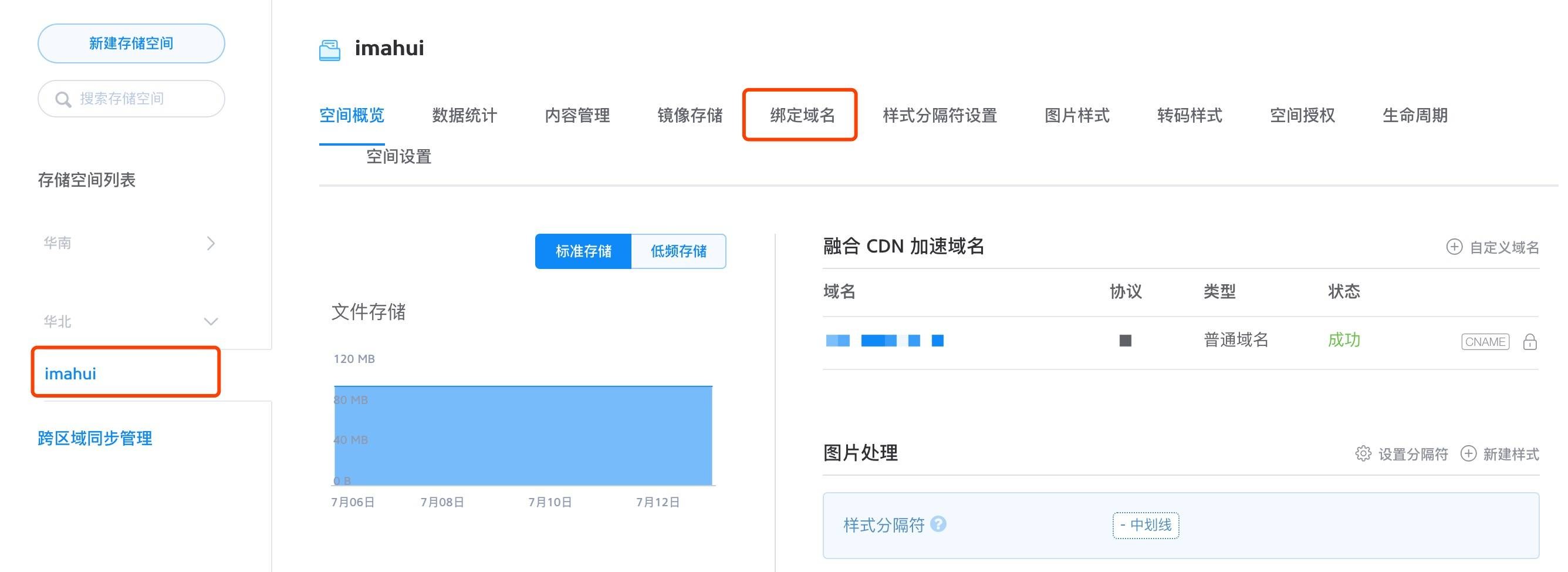This screenshot has width=1568, height=572.
Task: Open the 空间授权 tab
Action: (x=1302, y=115)
